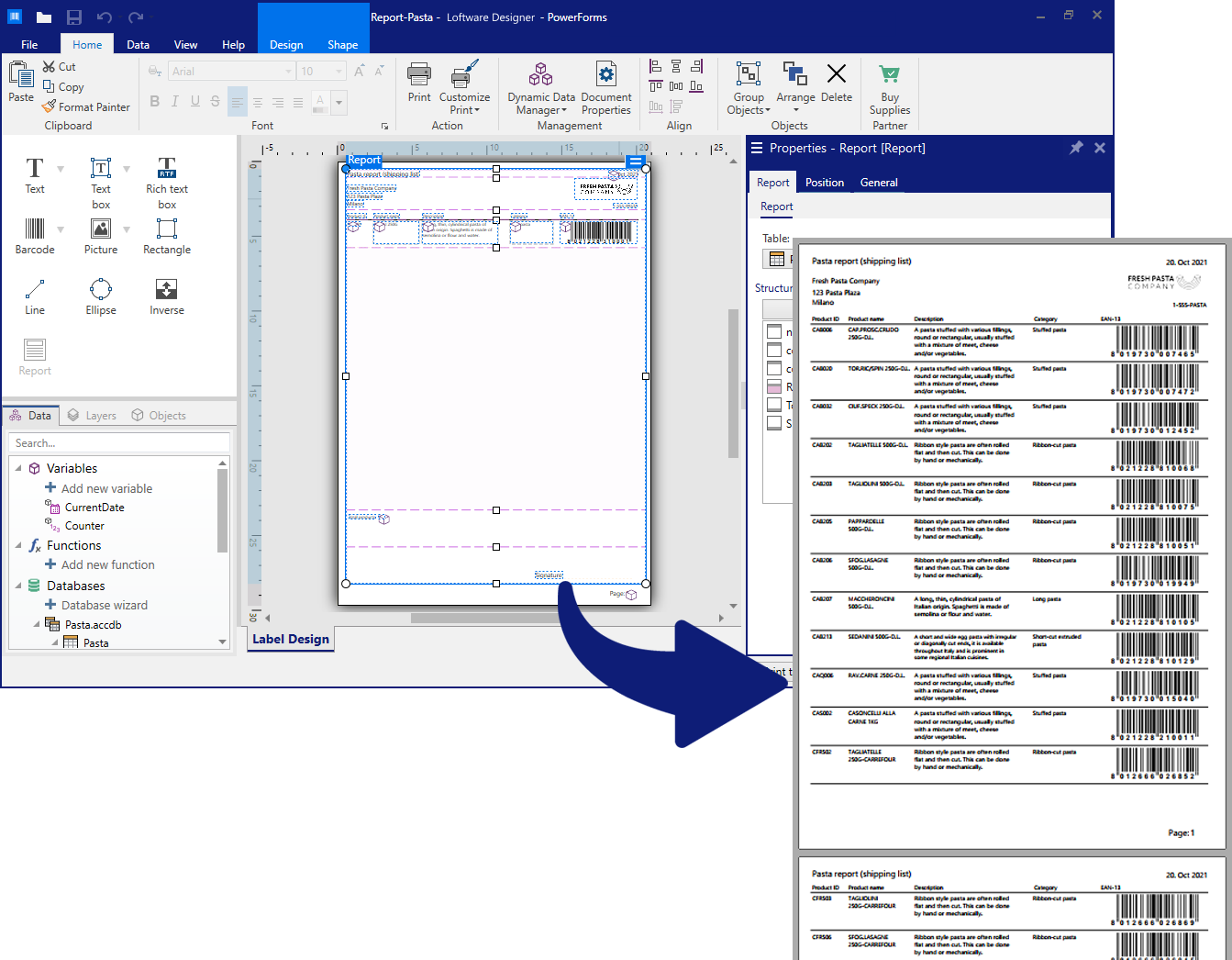
Task: Toggle Bold formatting in Font group
Action: [x=154, y=102]
